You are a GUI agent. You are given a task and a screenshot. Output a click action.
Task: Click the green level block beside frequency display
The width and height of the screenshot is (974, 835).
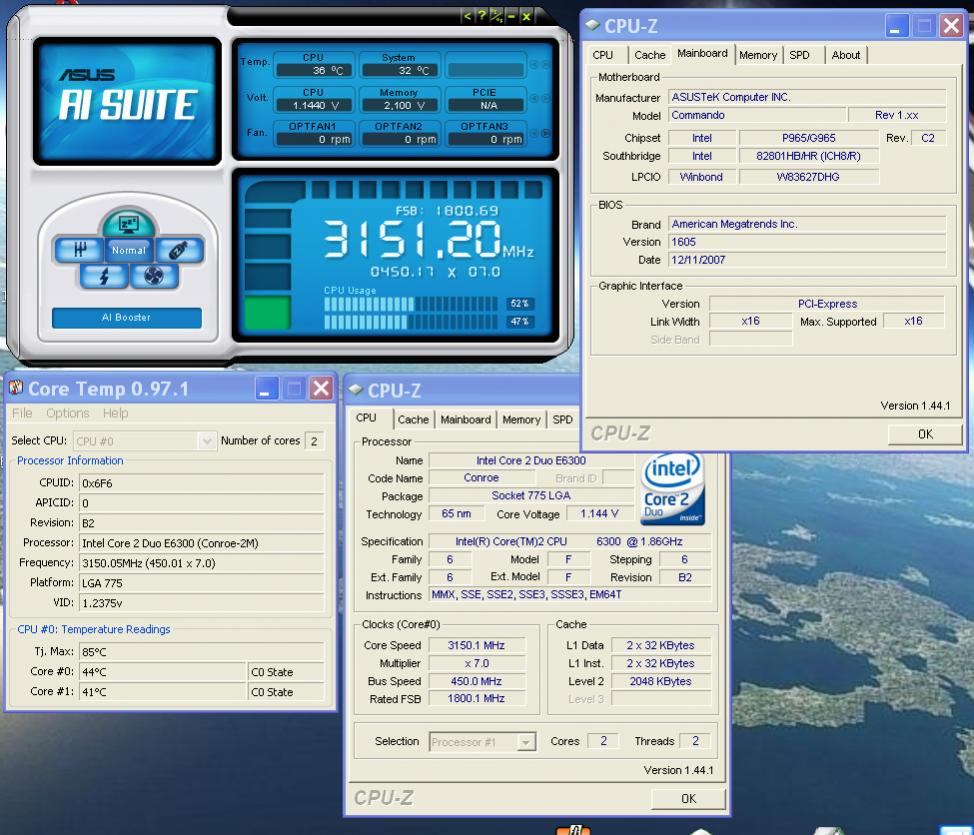pyautogui.click(x=267, y=312)
